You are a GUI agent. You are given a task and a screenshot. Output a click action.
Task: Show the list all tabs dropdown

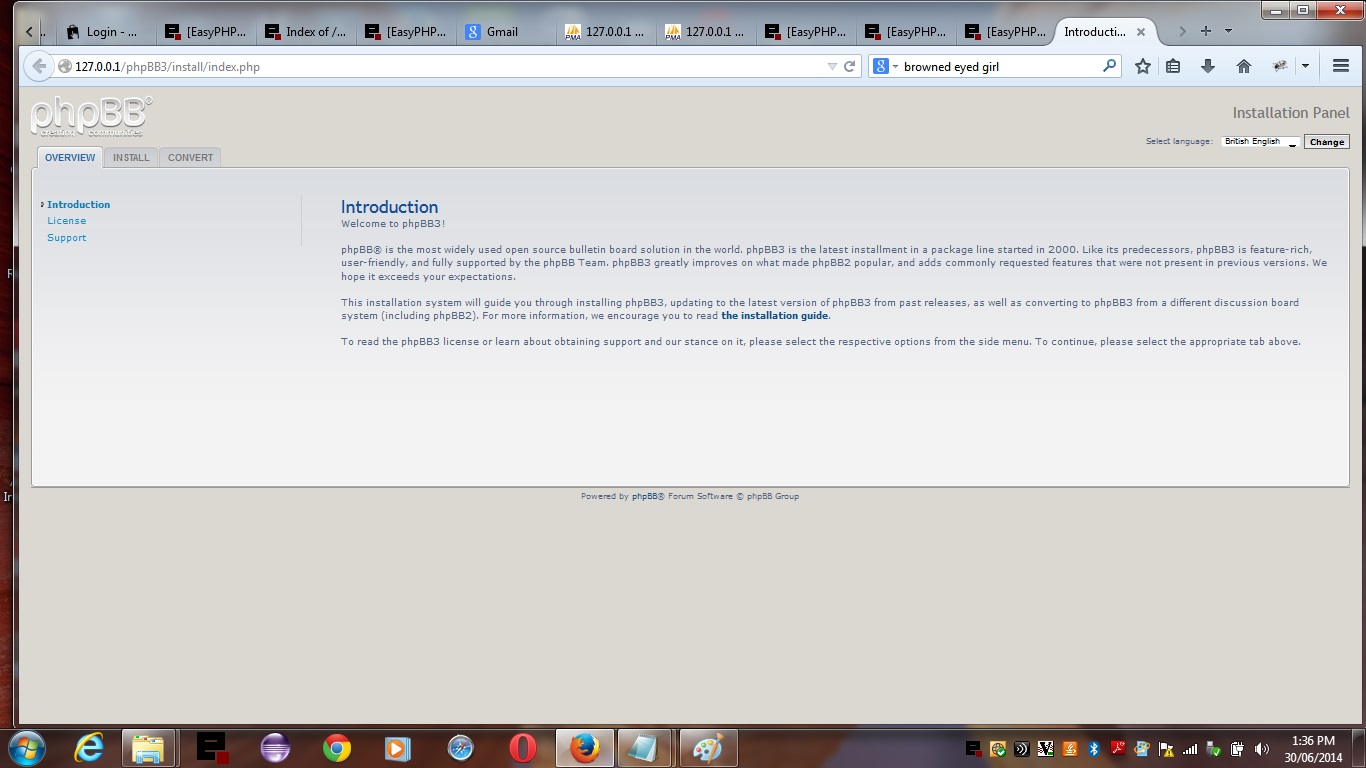[1229, 31]
